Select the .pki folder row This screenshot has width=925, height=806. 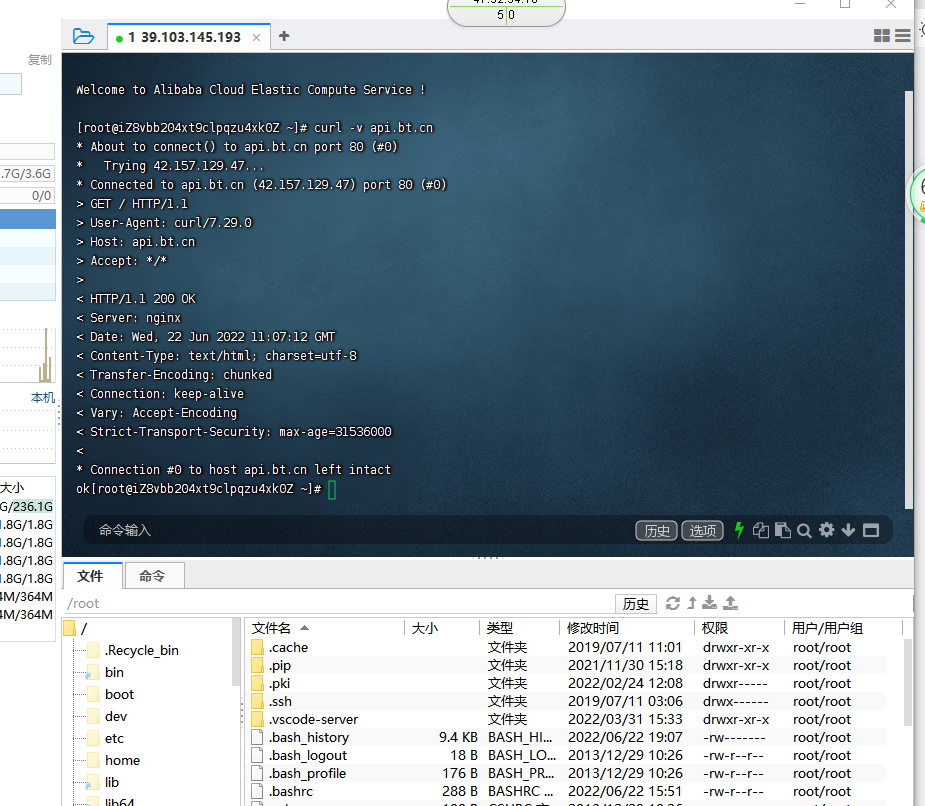566,683
